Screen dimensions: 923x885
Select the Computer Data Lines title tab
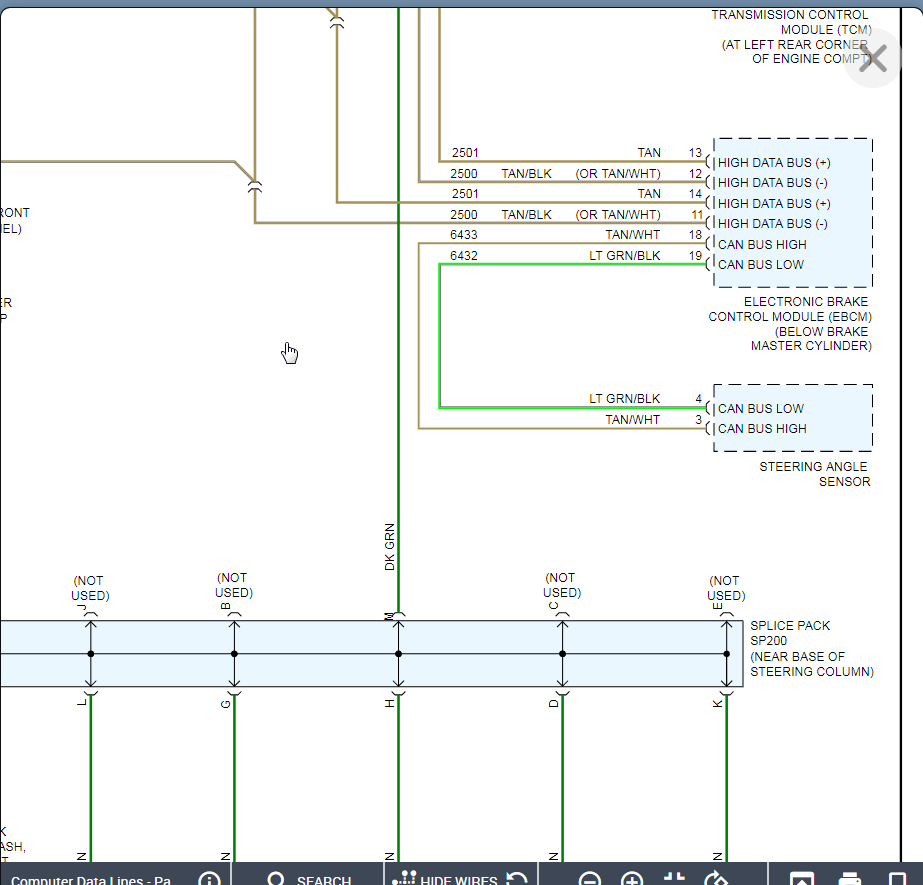click(91, 880)
